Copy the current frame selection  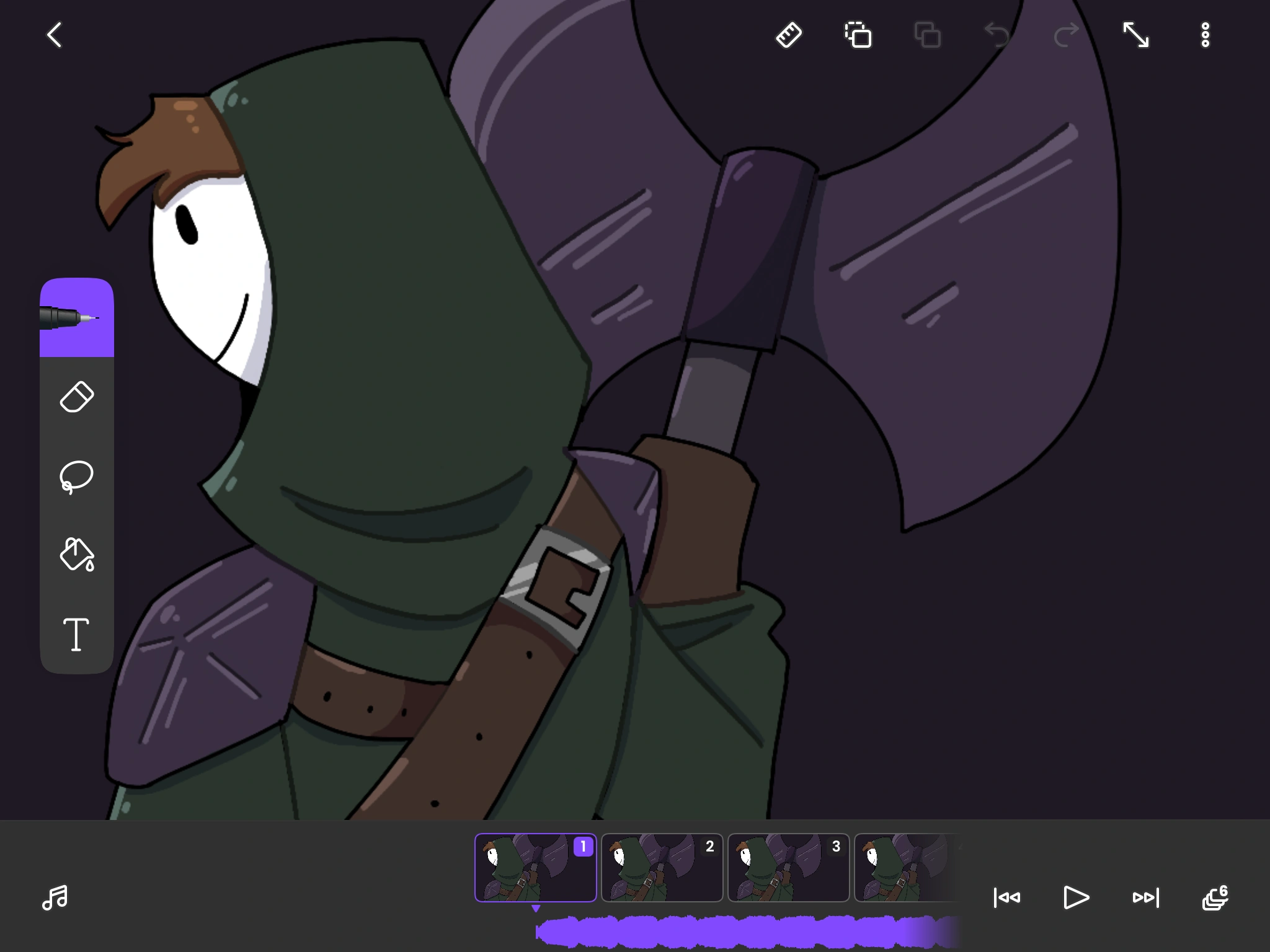click(x=858, y=35)
